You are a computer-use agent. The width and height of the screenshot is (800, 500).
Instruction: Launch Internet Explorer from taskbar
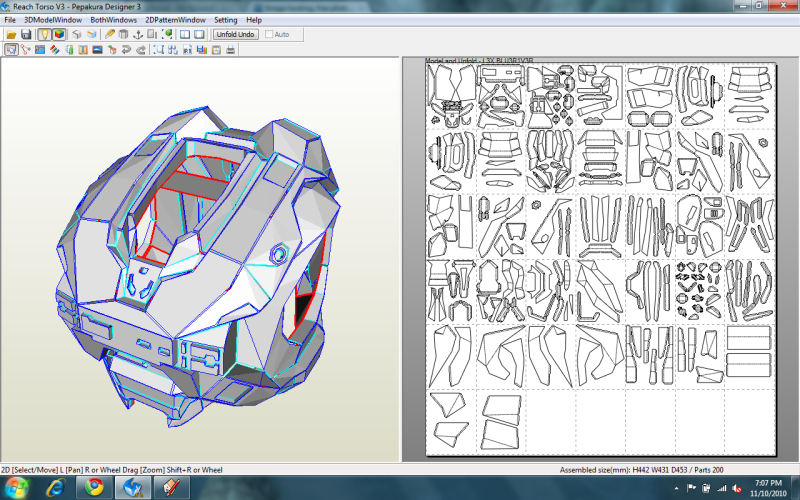tap(56, 488)
